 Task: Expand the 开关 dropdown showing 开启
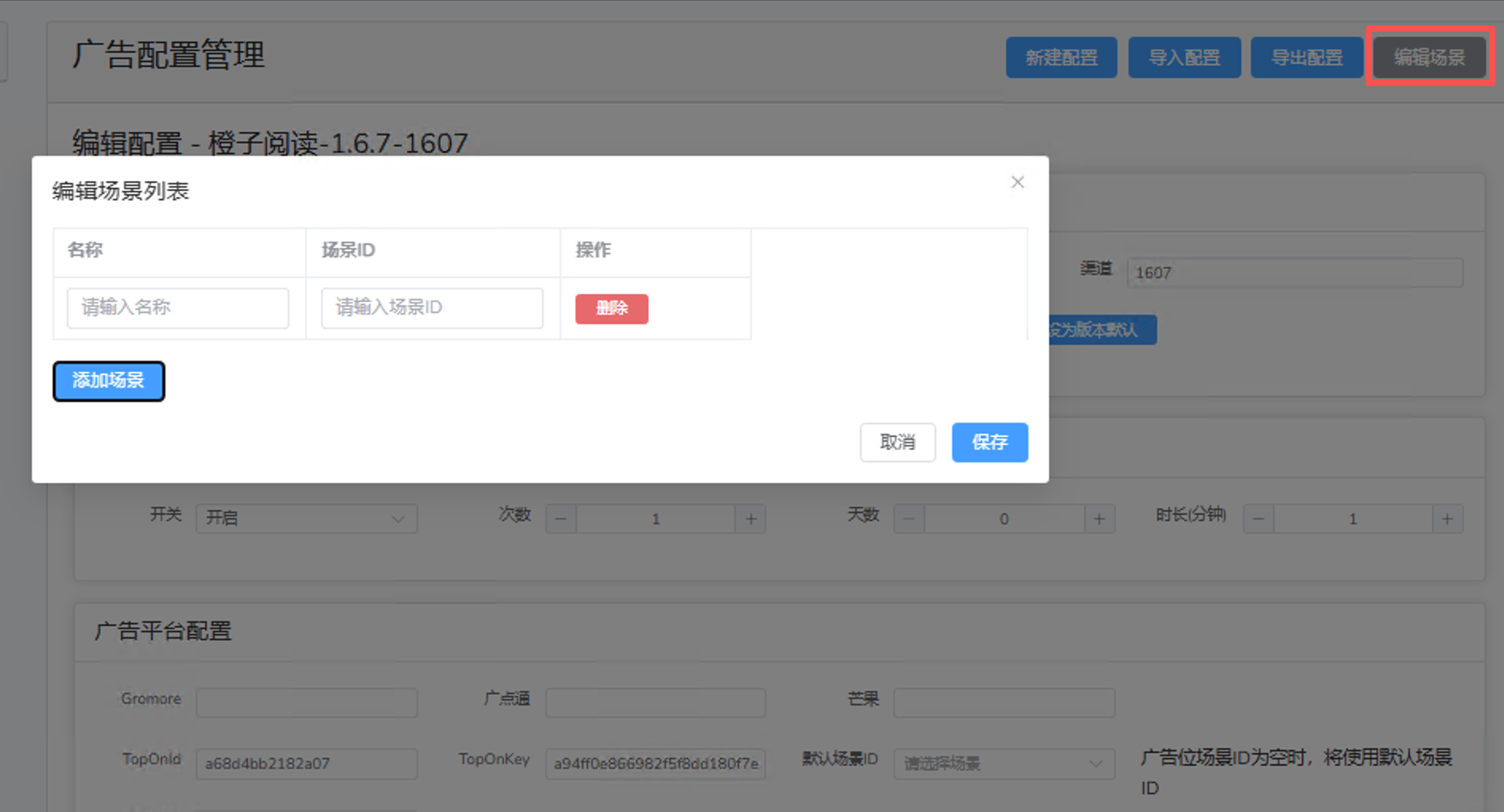306,519
